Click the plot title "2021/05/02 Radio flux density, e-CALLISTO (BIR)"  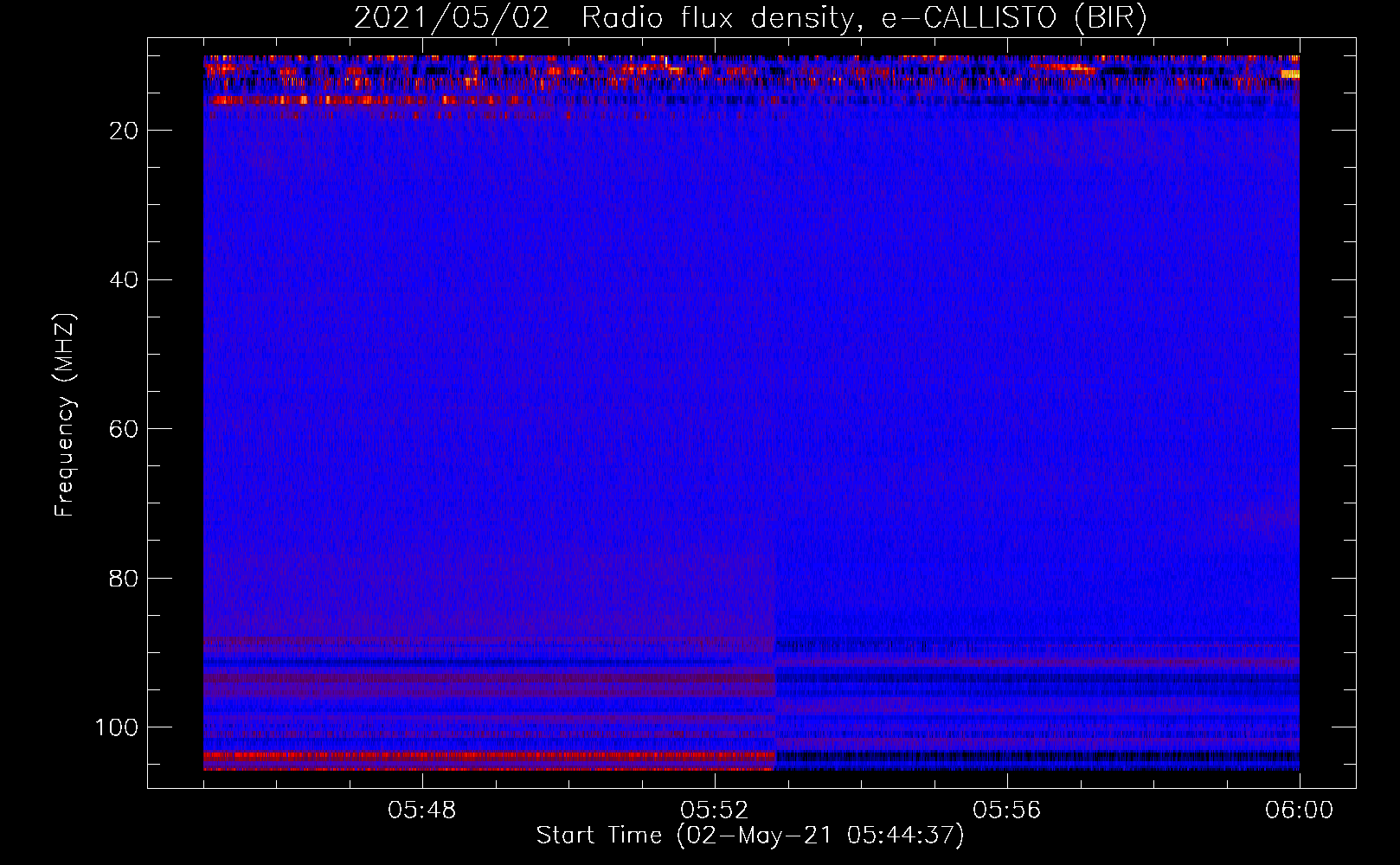750,18
